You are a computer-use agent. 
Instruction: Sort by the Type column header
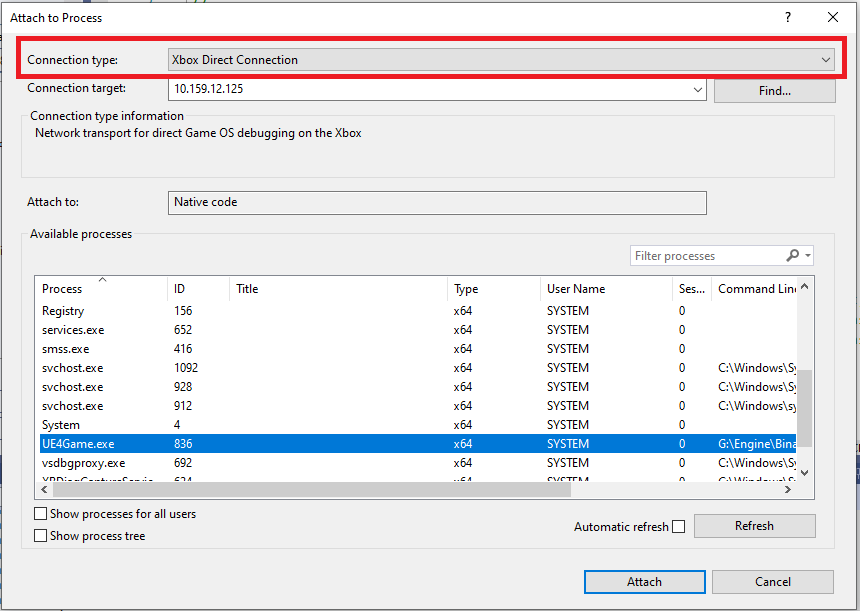494,288
